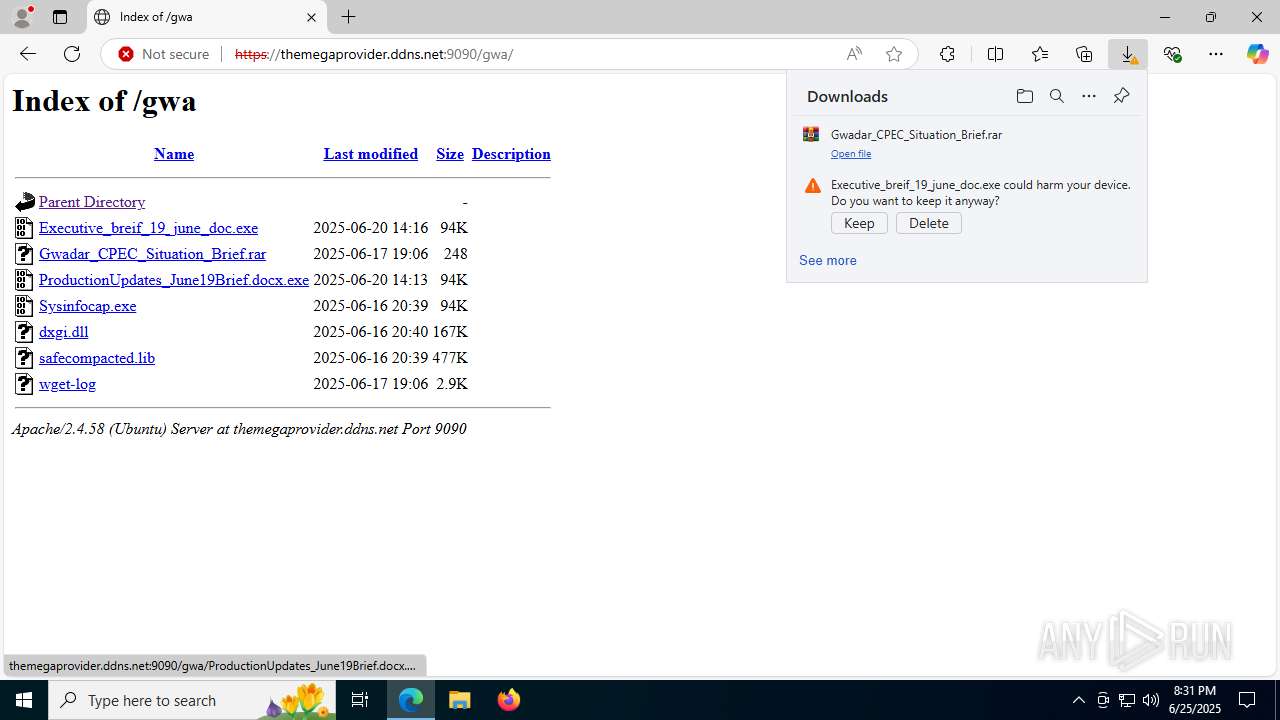This screenshot has width=1280, height=720.
Task: Open the Split screen icon
Action: (995, 54)
